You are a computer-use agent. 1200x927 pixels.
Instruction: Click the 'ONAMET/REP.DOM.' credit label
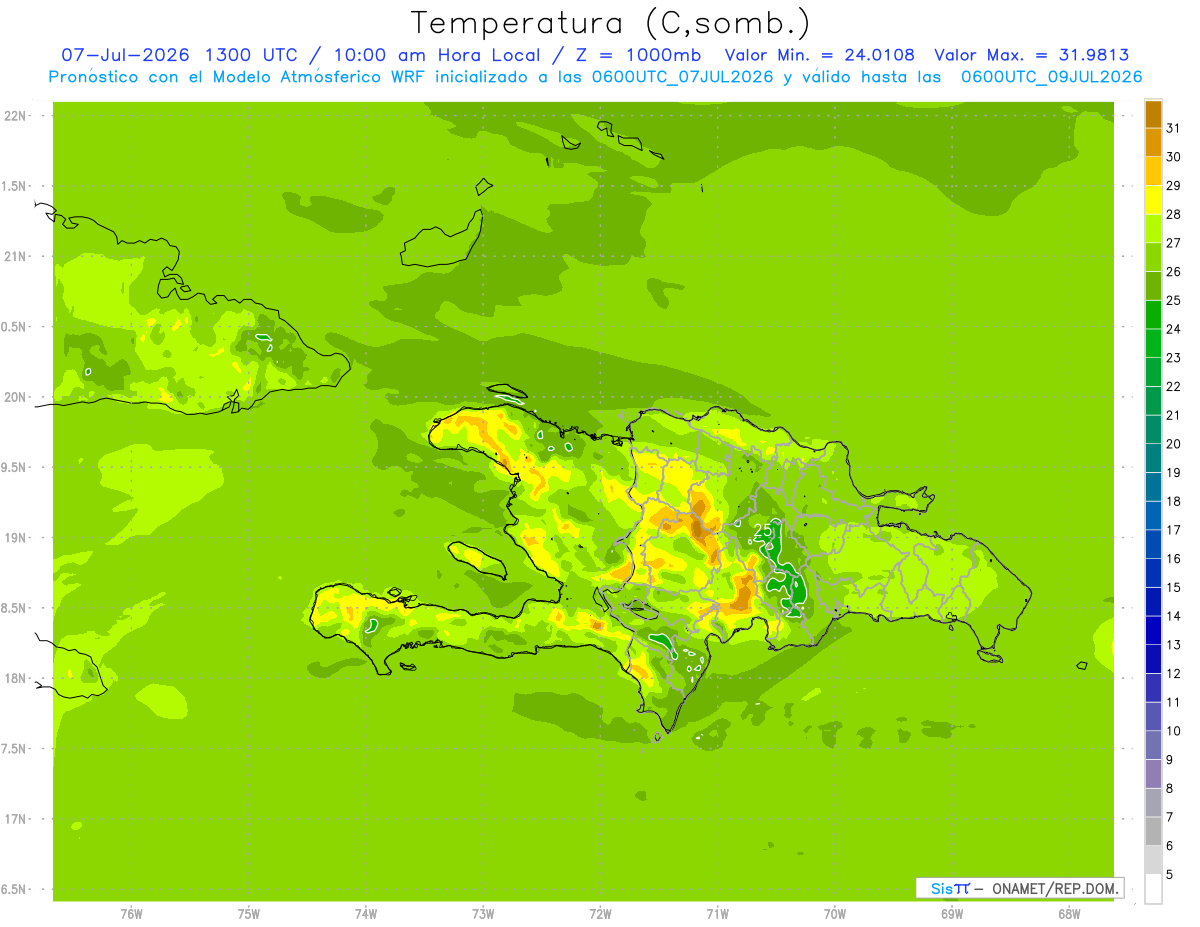pos(1054,888)
